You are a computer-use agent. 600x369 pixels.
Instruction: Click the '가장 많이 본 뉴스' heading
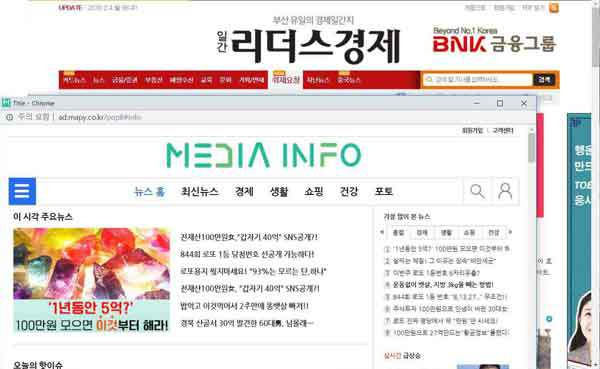click(407, 217)
